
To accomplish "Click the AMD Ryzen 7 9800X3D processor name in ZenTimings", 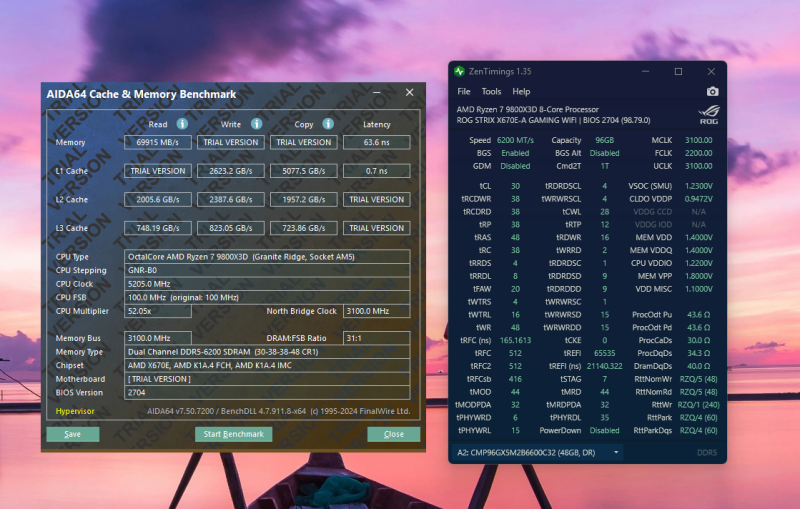I will (528, 109).
